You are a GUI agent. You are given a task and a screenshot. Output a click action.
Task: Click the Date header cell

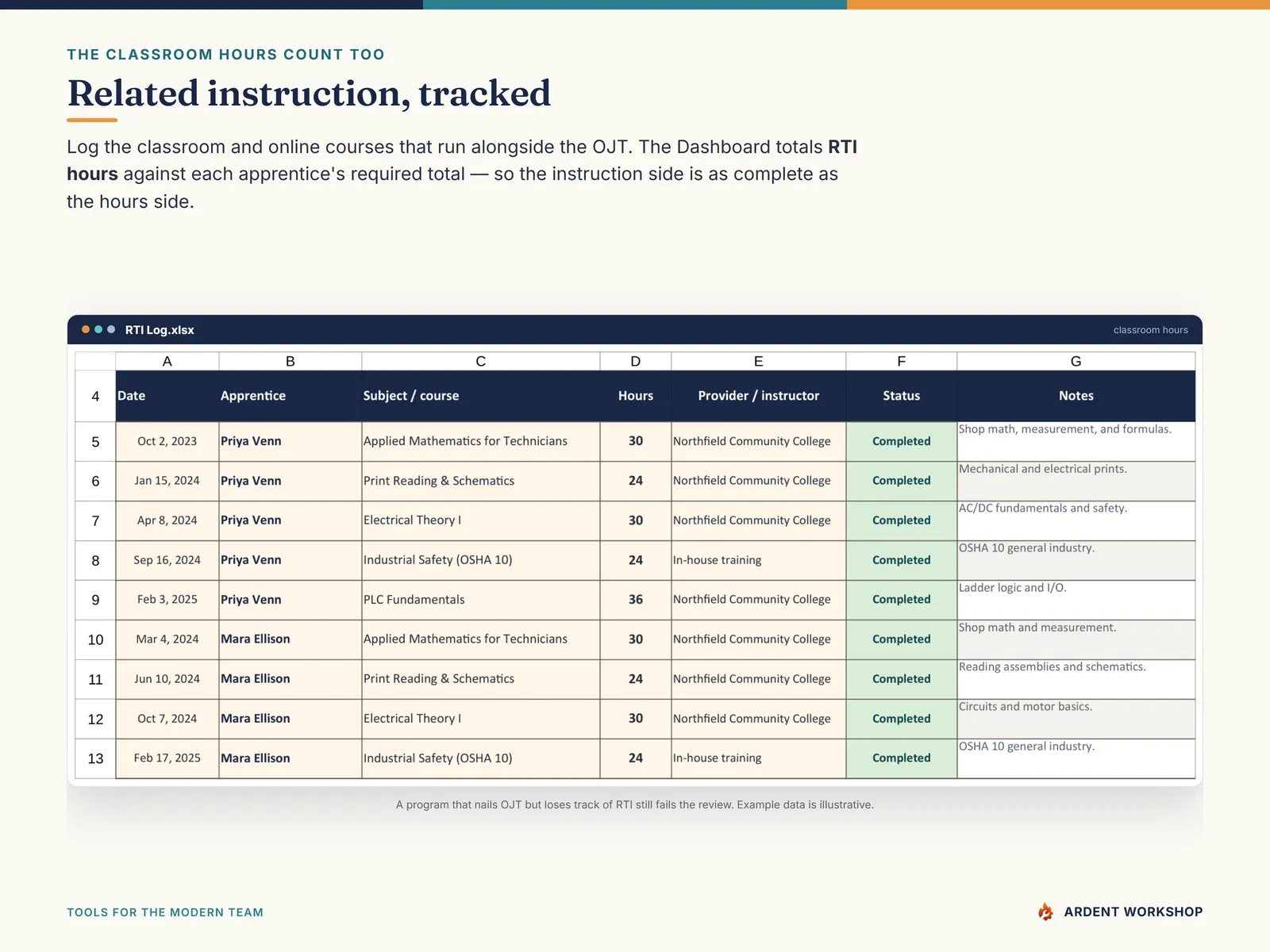point(167,396)
